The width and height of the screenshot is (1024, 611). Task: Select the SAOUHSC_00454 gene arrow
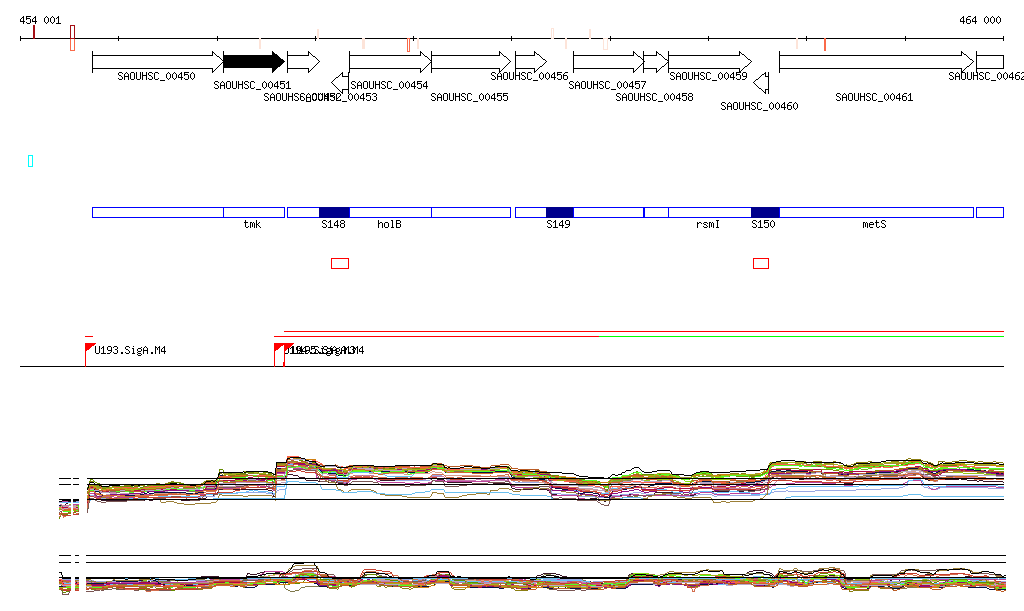coord(390,62)
